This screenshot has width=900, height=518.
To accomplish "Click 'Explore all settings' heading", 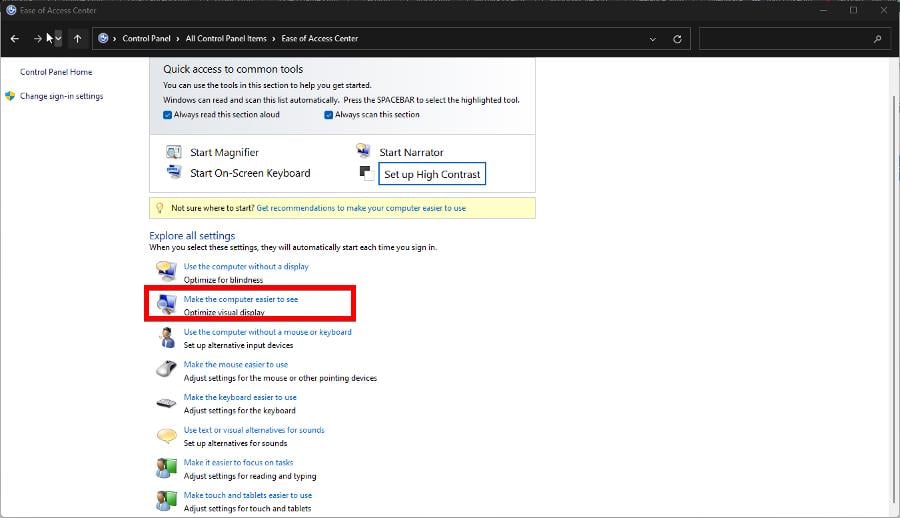I will (x=192, y=235).
